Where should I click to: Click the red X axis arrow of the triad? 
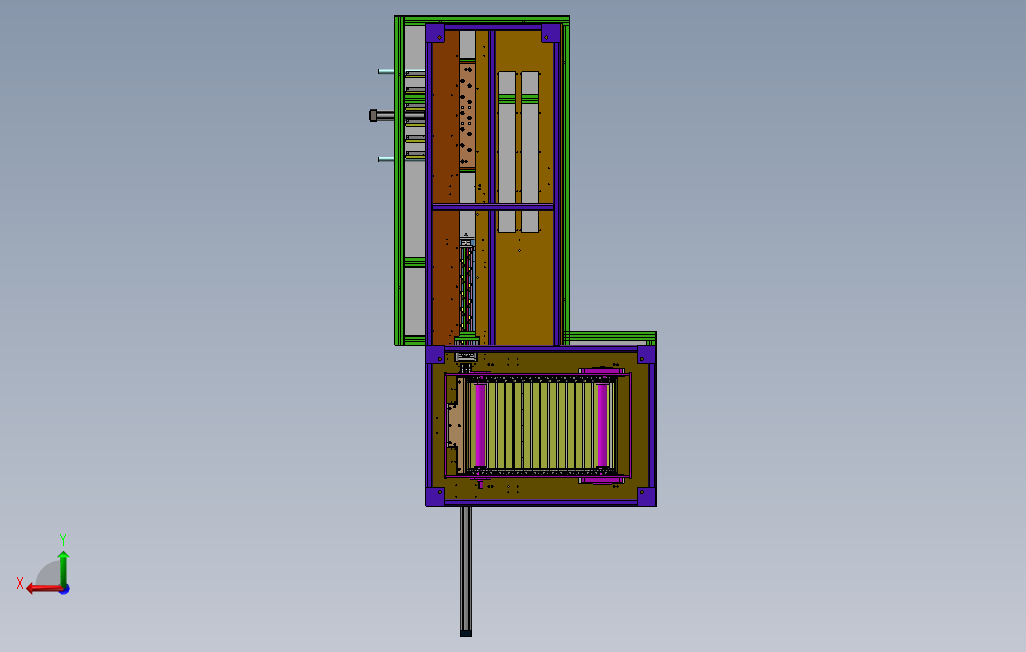pos(44,589)
